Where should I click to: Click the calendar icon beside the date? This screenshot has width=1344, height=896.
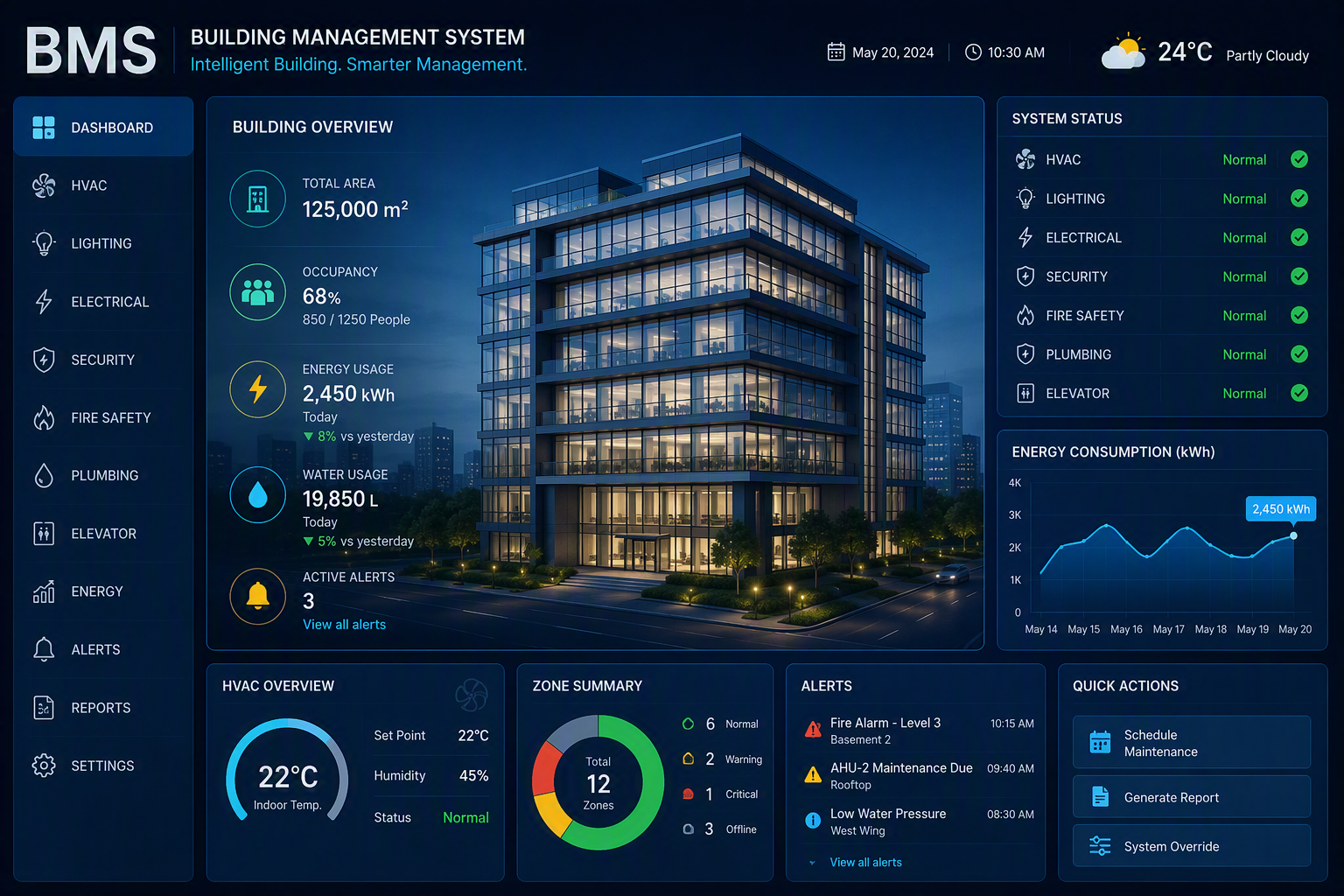pyautogui.click(x=836, y=52)
